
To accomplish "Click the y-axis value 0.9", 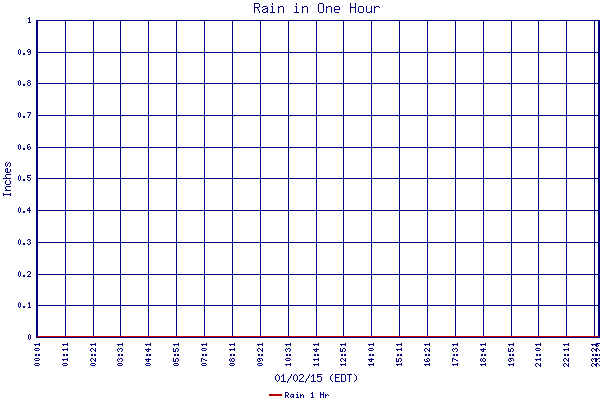I will [24, 52].
